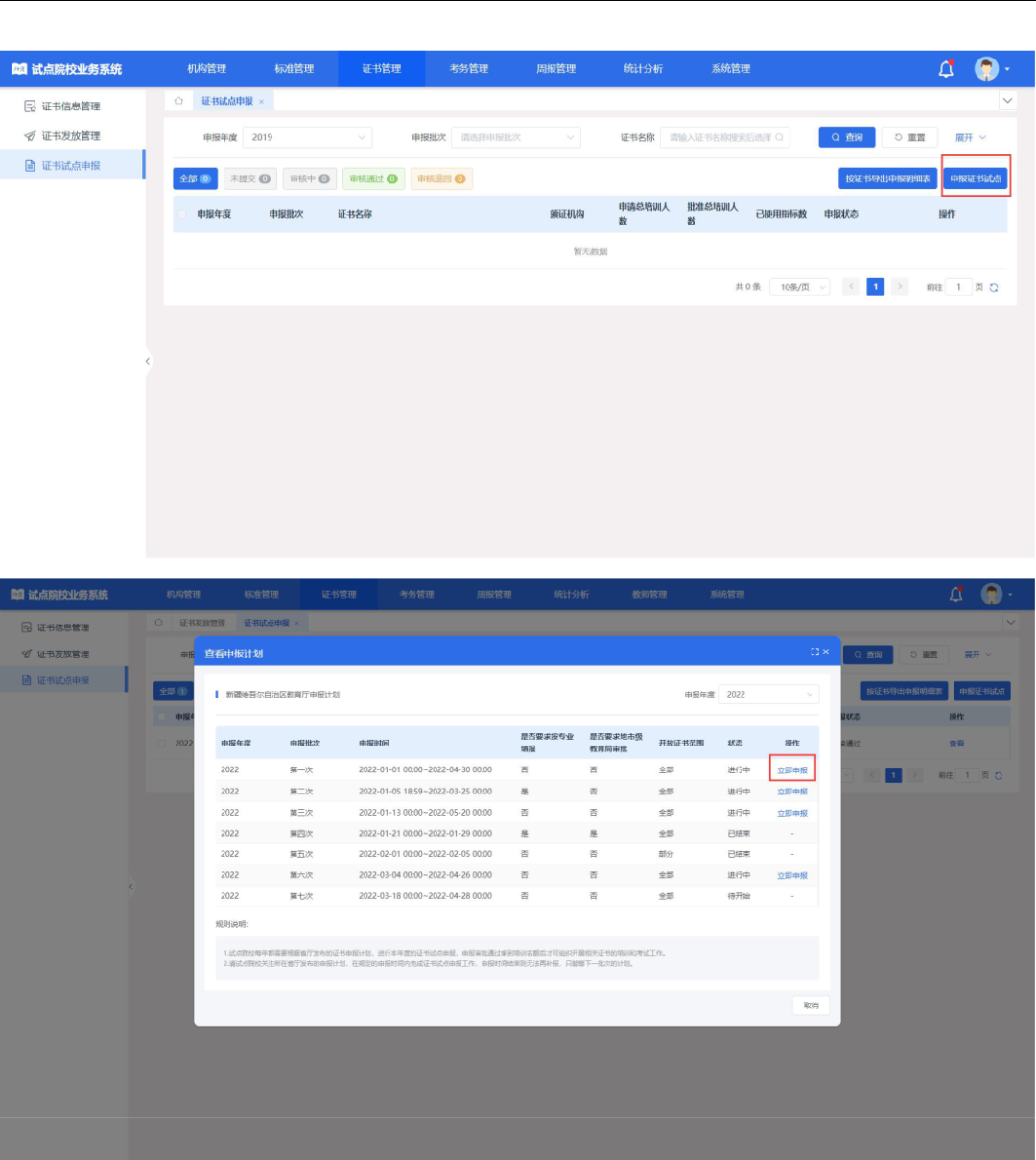Click the 前往 page number field in the upper screenshot
The width and height of the screenshot is (1036, 1160).
(958, 287)
